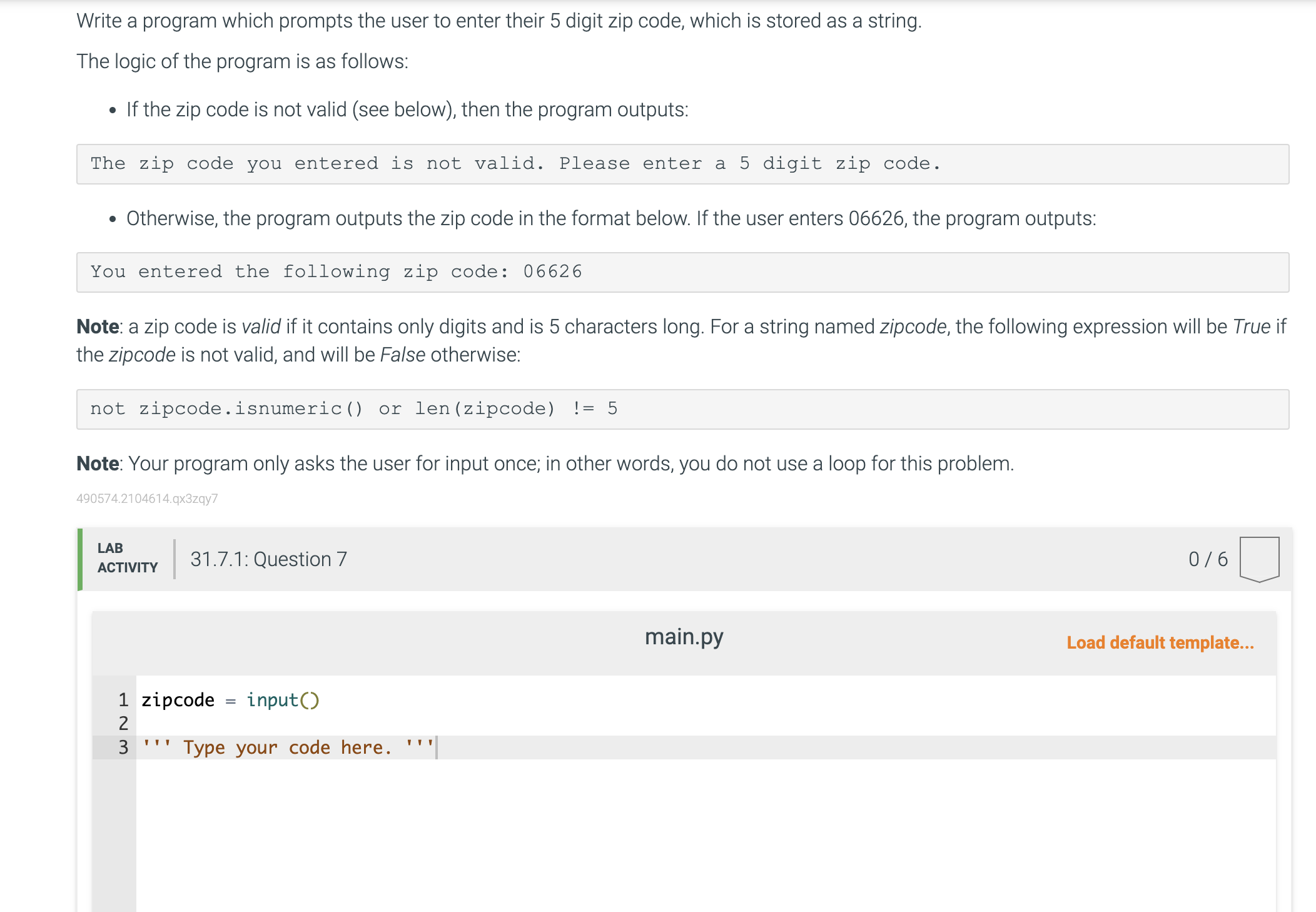Click the gray activity ID 490574.2104614.qx3zqy7
Image resolution: width=1316 pixels, height=912 pixels.
coord(147,499)
